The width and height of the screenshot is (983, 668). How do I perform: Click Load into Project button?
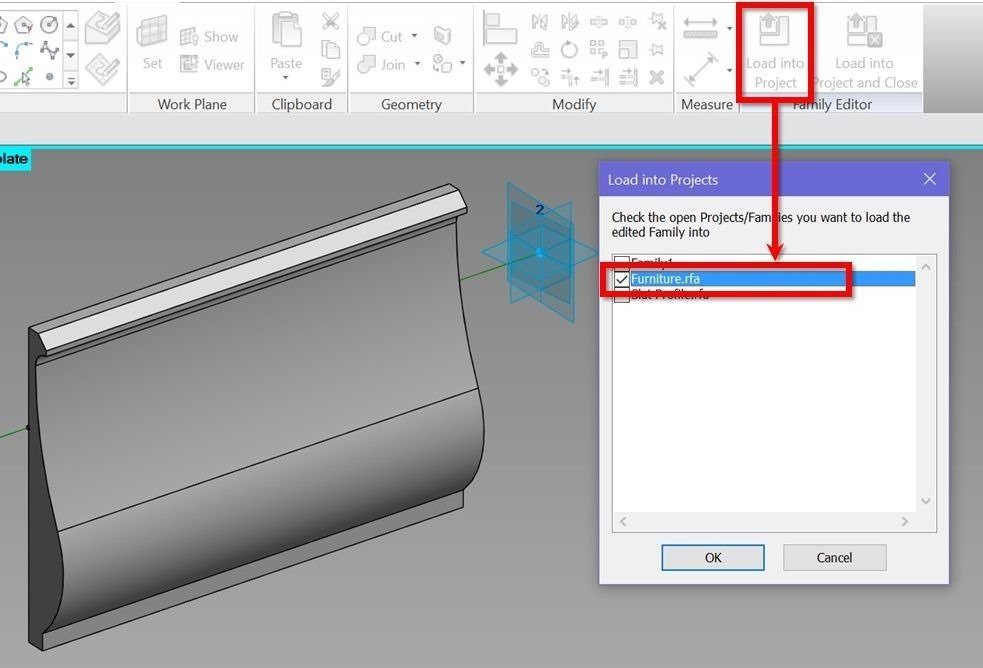[775, 51]
